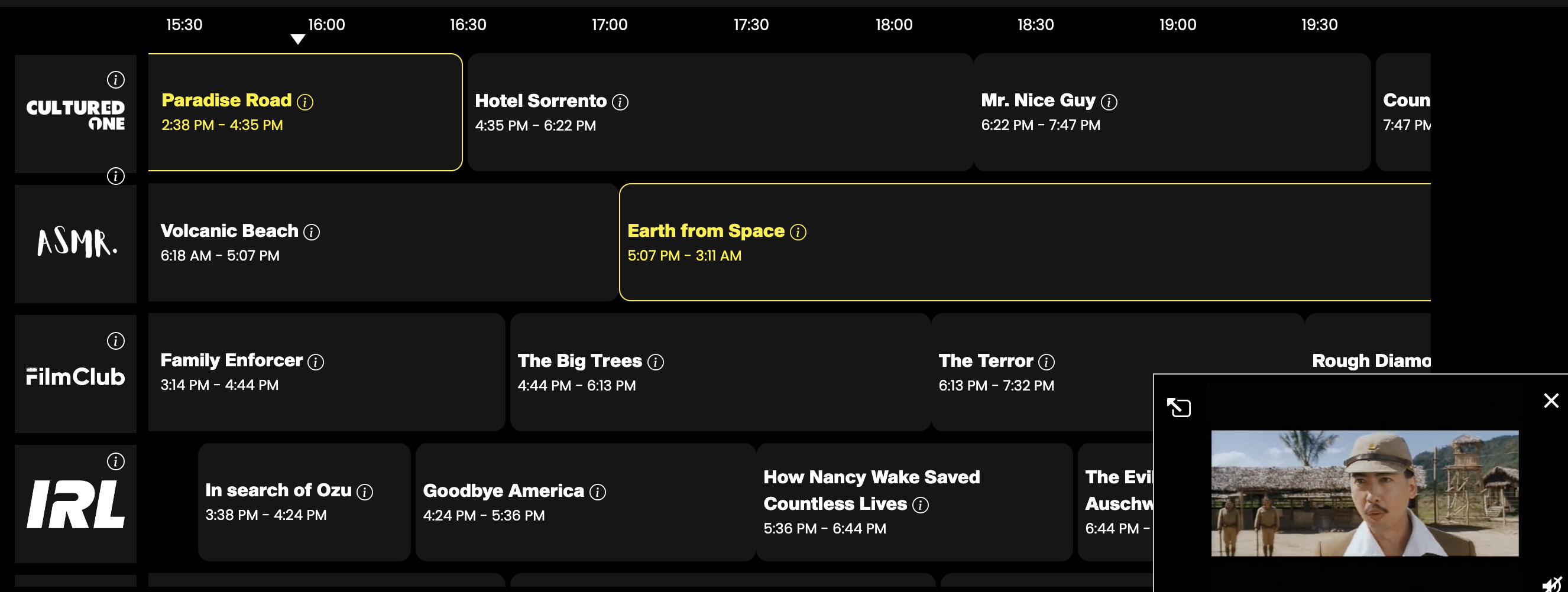Show In search of Ozu info
This screenshot has width=1568, height=592.
[365, 492]
